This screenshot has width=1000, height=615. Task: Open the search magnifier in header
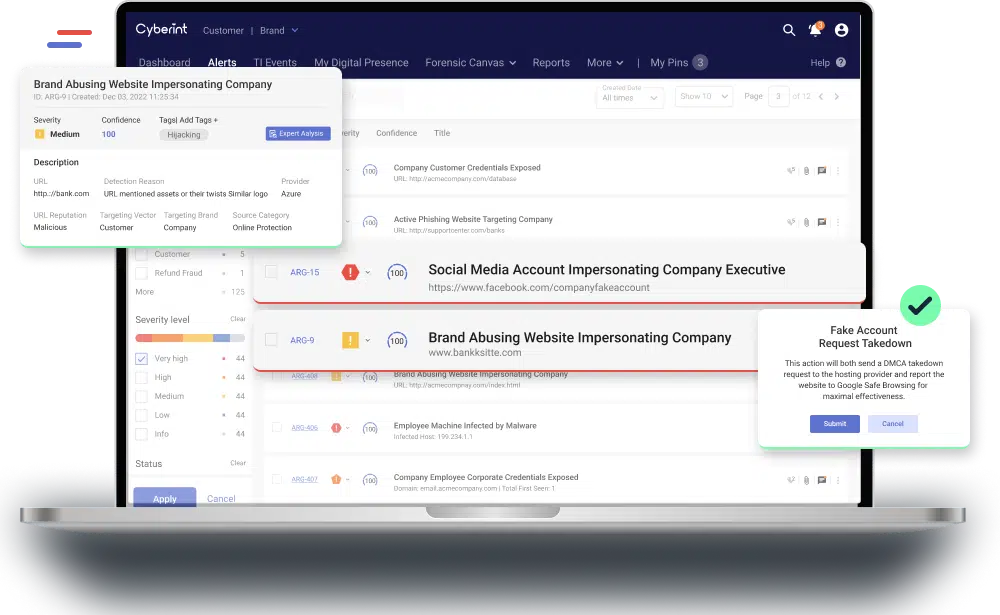point(789,30)
